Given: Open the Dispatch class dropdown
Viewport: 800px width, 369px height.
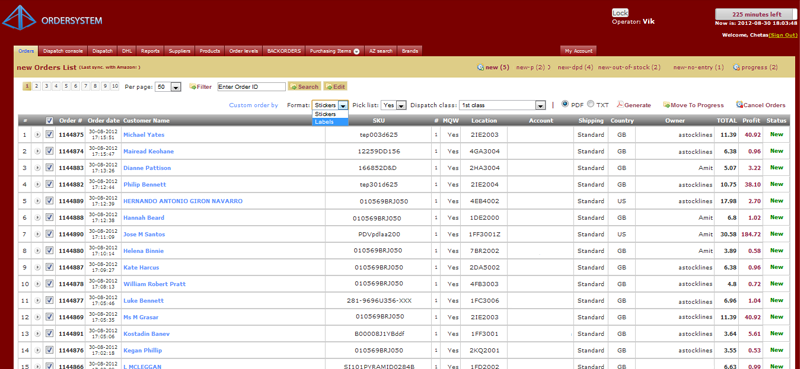Looking at the screenshot, I should (503, 105).
